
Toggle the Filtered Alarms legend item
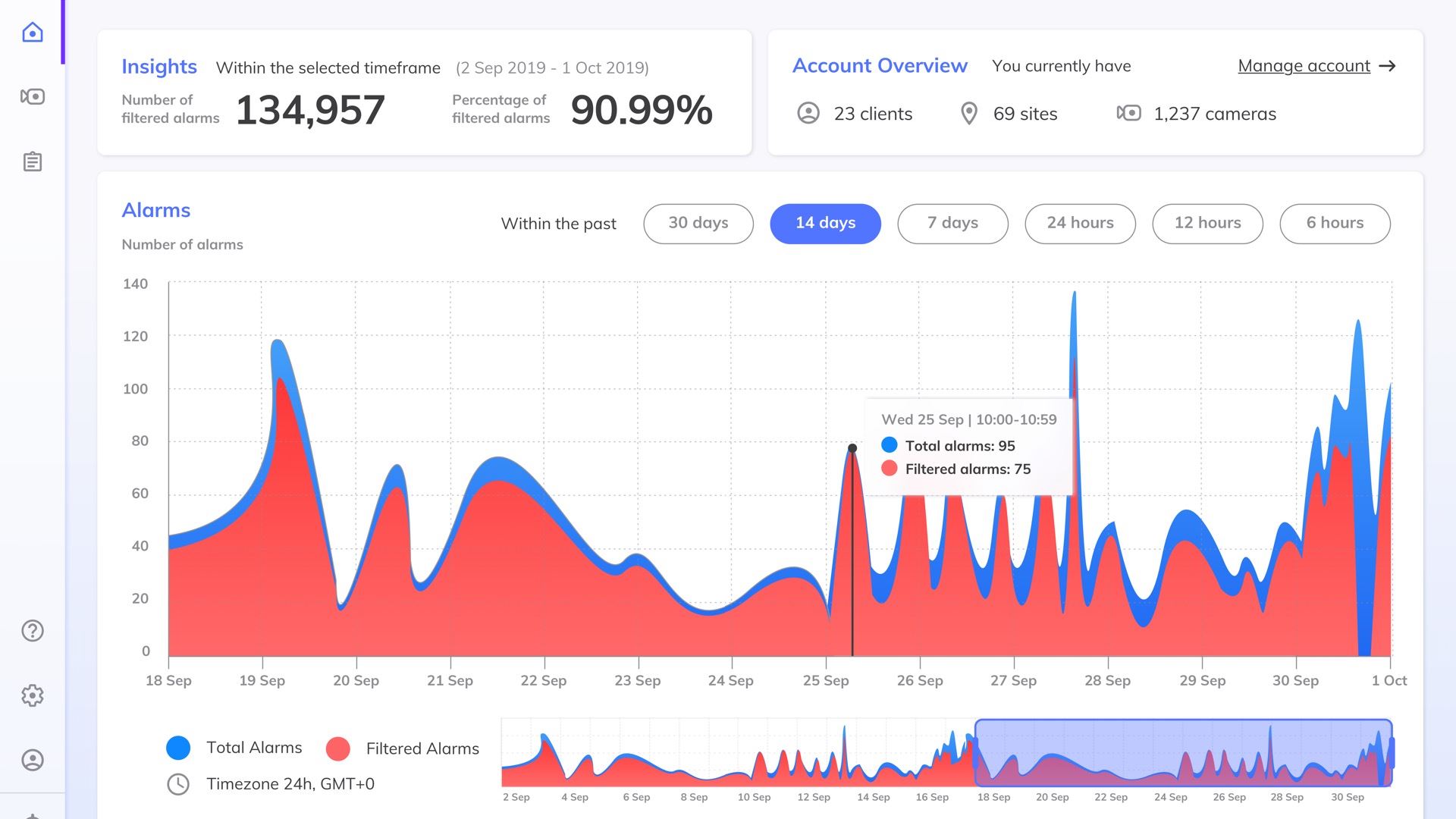click(x=403, y=748)
